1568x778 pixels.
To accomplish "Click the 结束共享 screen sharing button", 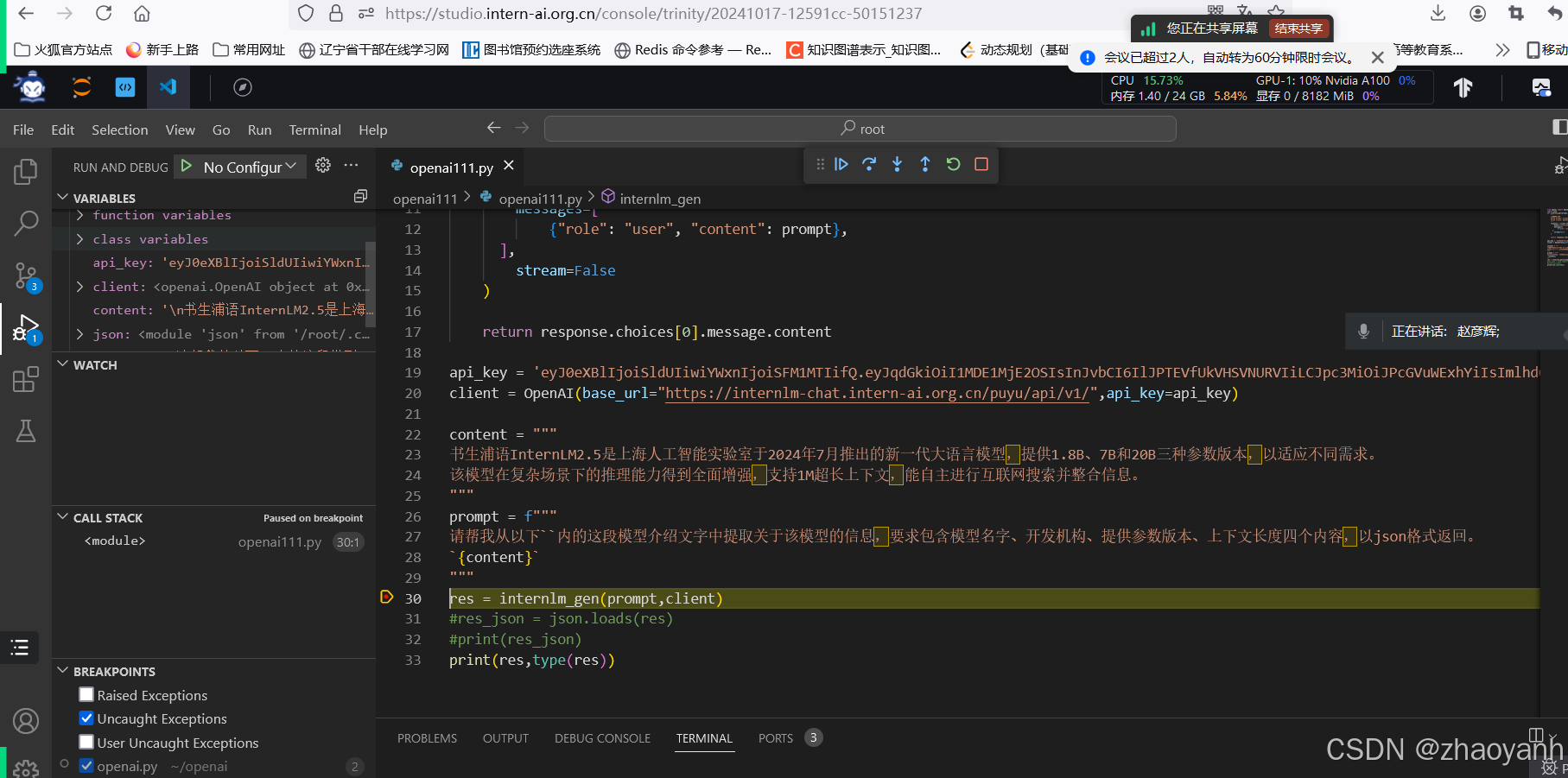I will coord(1298,28).
